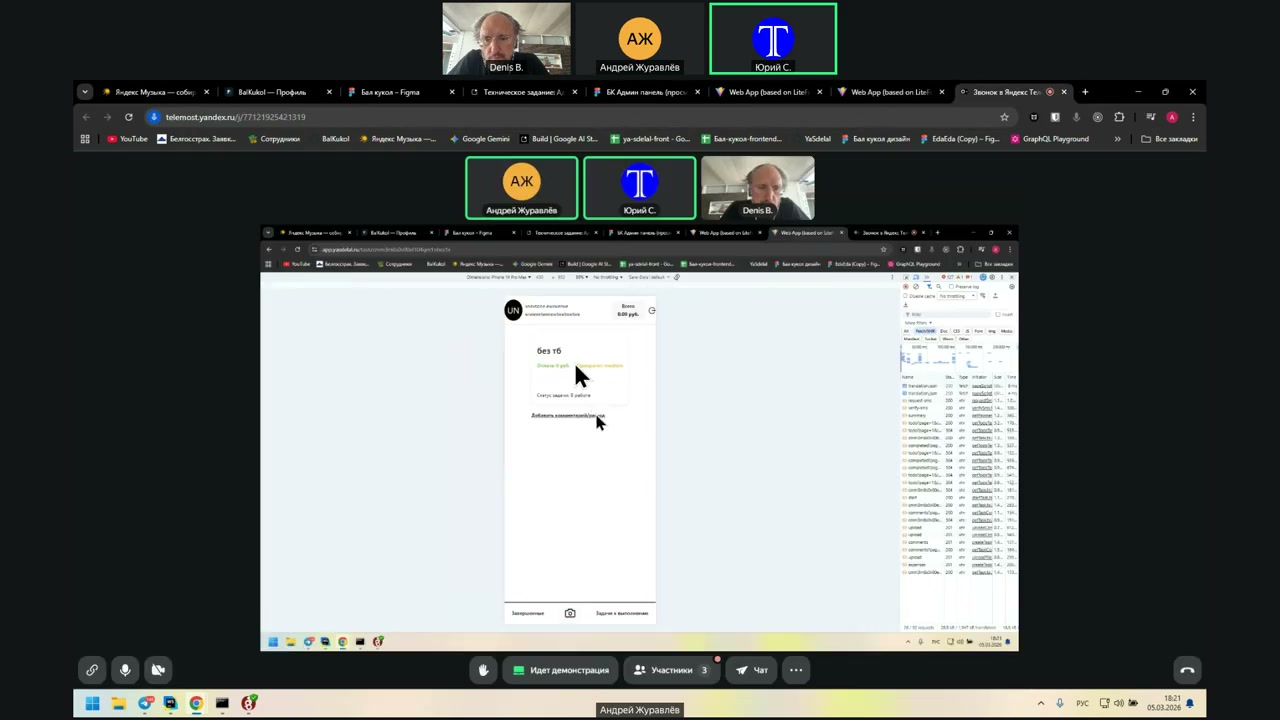Raise hand in the meeting
This screenshot has height=720, width=1280.
483,670
